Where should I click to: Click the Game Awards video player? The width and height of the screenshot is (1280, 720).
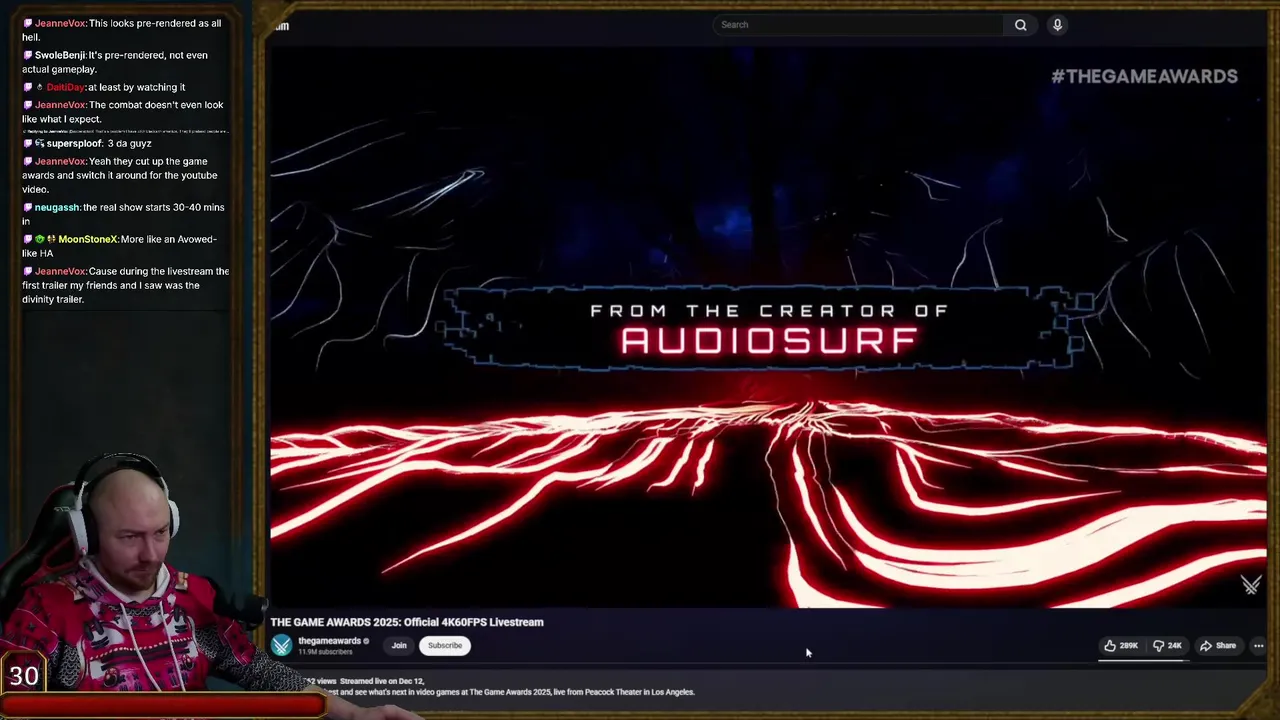[768, 328]
